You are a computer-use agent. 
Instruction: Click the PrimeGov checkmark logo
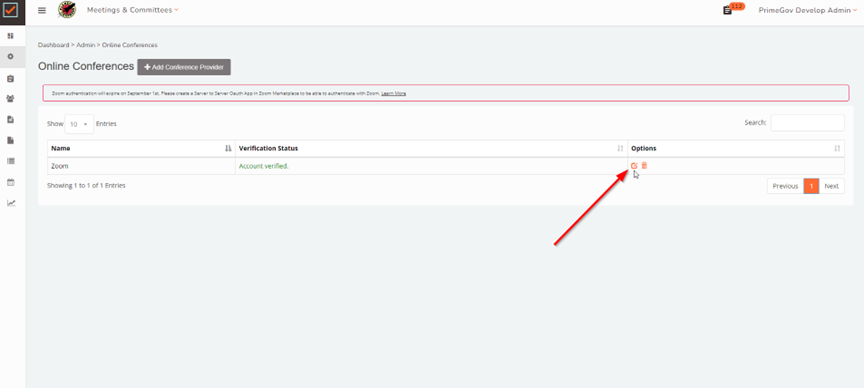10,10
